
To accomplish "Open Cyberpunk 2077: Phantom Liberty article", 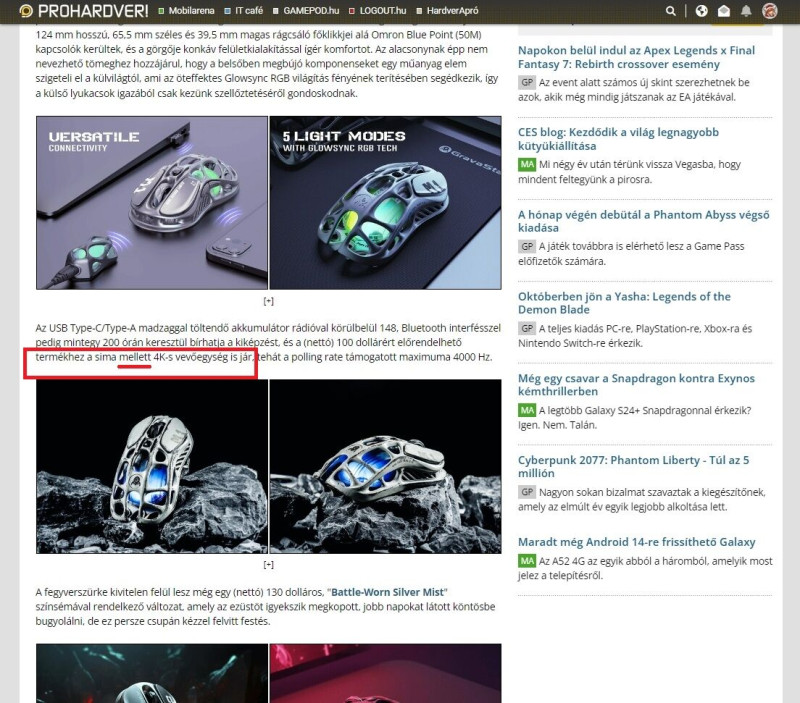I will 633,466.
